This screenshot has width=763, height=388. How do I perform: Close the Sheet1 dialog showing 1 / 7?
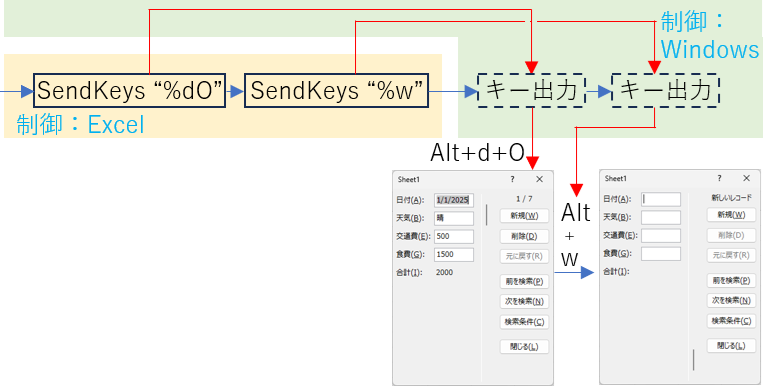539,179
